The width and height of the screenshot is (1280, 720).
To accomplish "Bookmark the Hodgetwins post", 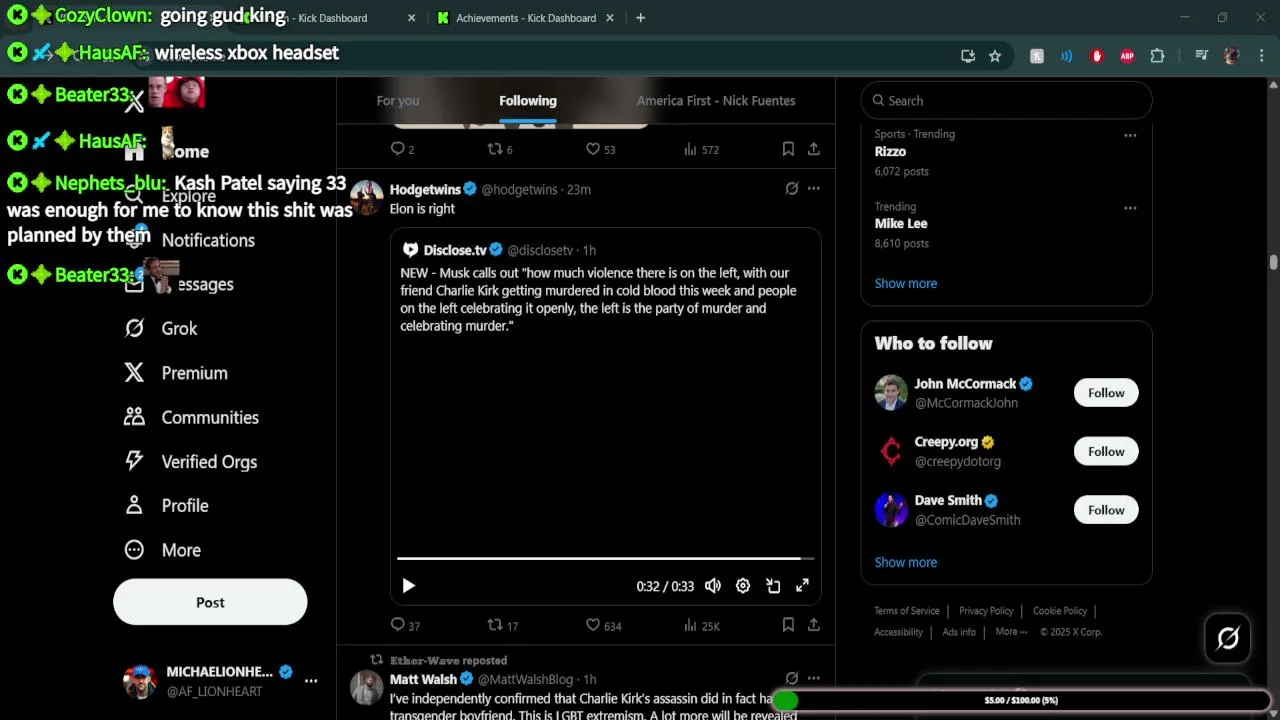I will [788, 625].
